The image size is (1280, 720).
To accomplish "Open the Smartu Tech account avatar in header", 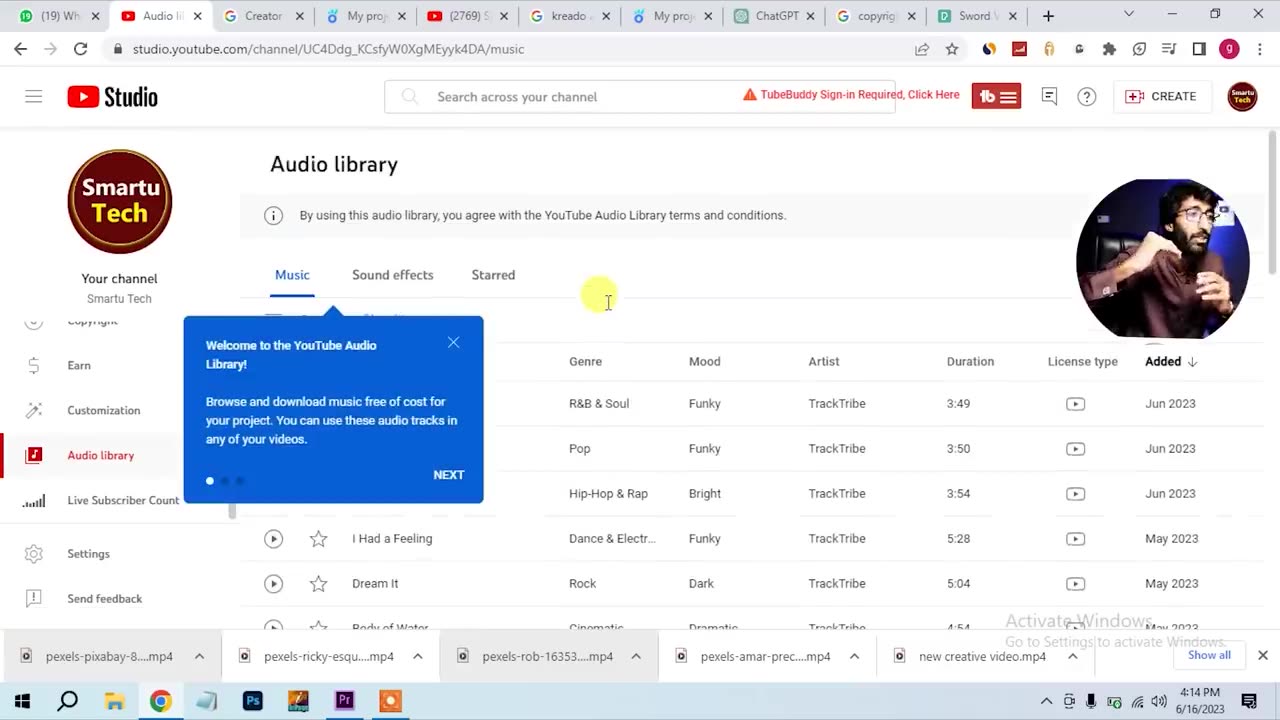I will tap(1242, 96).
